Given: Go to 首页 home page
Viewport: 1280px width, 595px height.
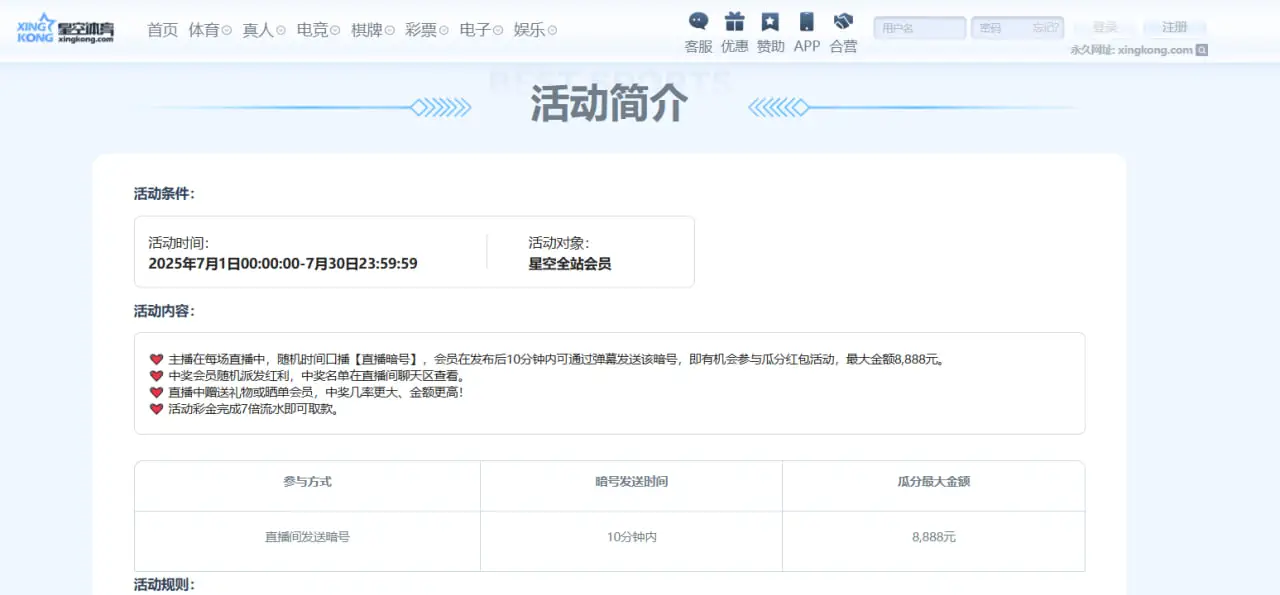Looking at the screenshot, I should tap(162, 30).
